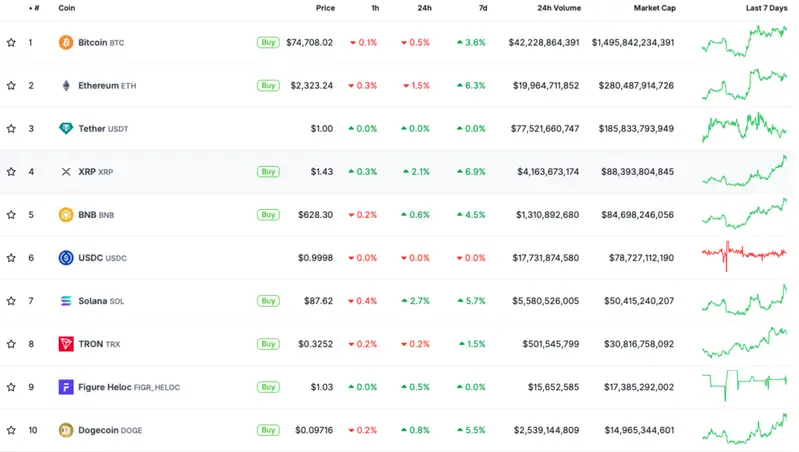
Task: Open the USDC coin page link
Action: click(102, 258)
